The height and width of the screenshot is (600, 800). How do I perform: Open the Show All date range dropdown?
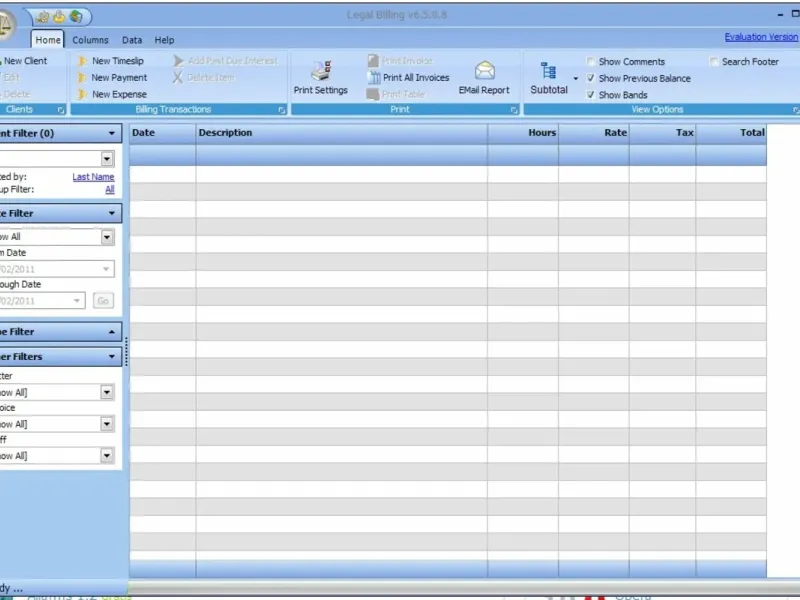107,237
